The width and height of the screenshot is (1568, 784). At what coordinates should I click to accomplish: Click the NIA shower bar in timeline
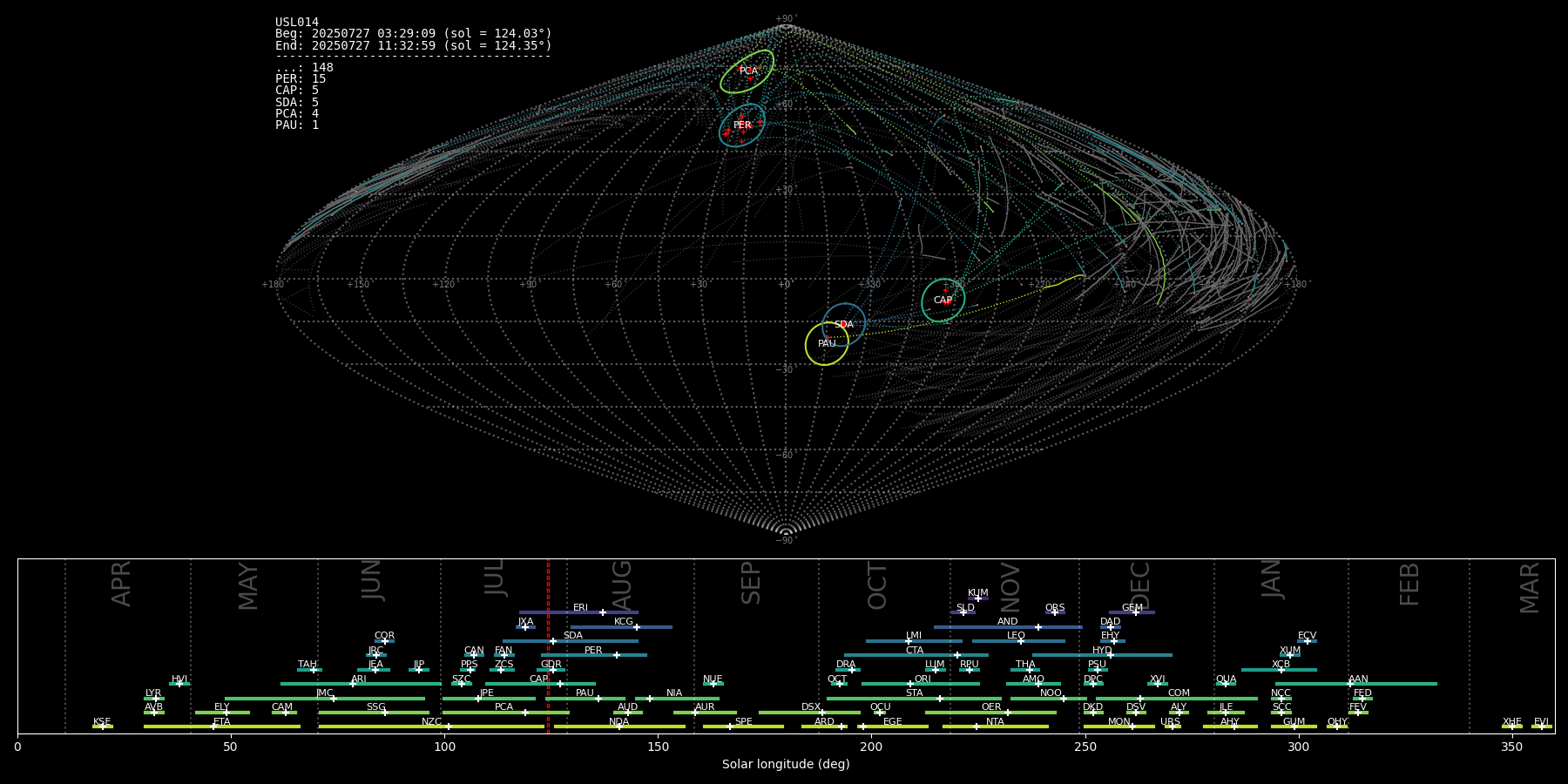(x=677, y=699)
